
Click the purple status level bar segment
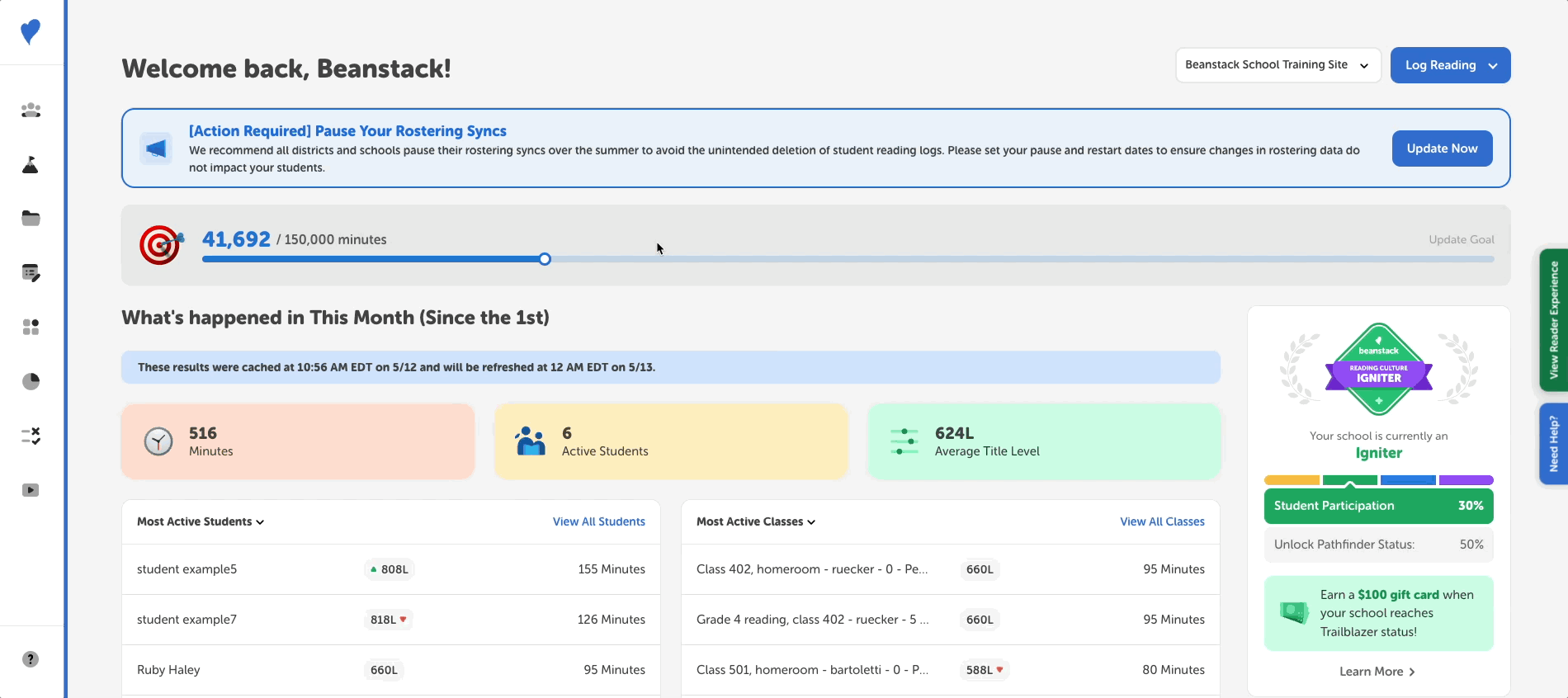(x=1466, y=480)
